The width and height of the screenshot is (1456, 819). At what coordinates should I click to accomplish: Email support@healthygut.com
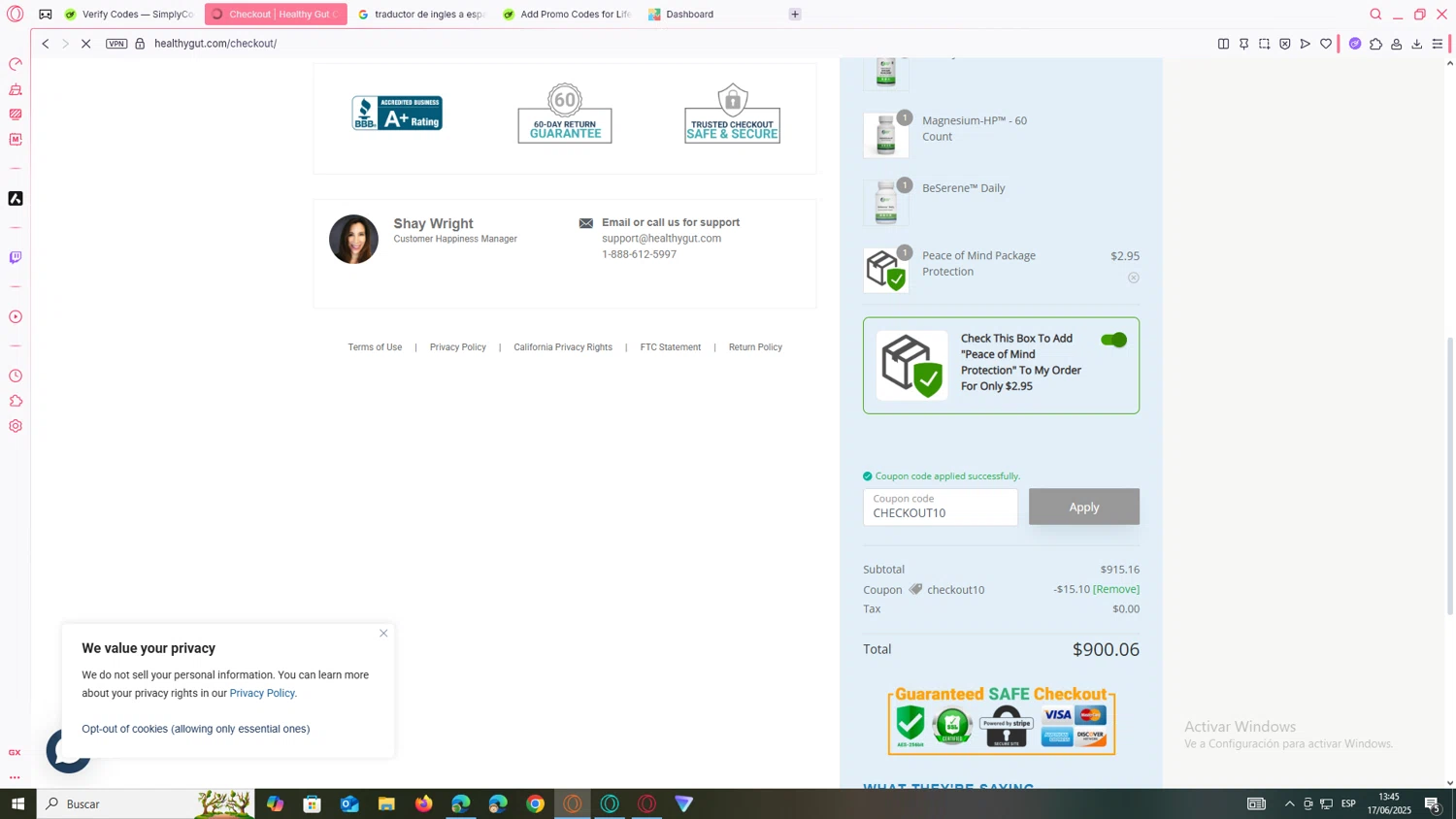tap(661, 239)
